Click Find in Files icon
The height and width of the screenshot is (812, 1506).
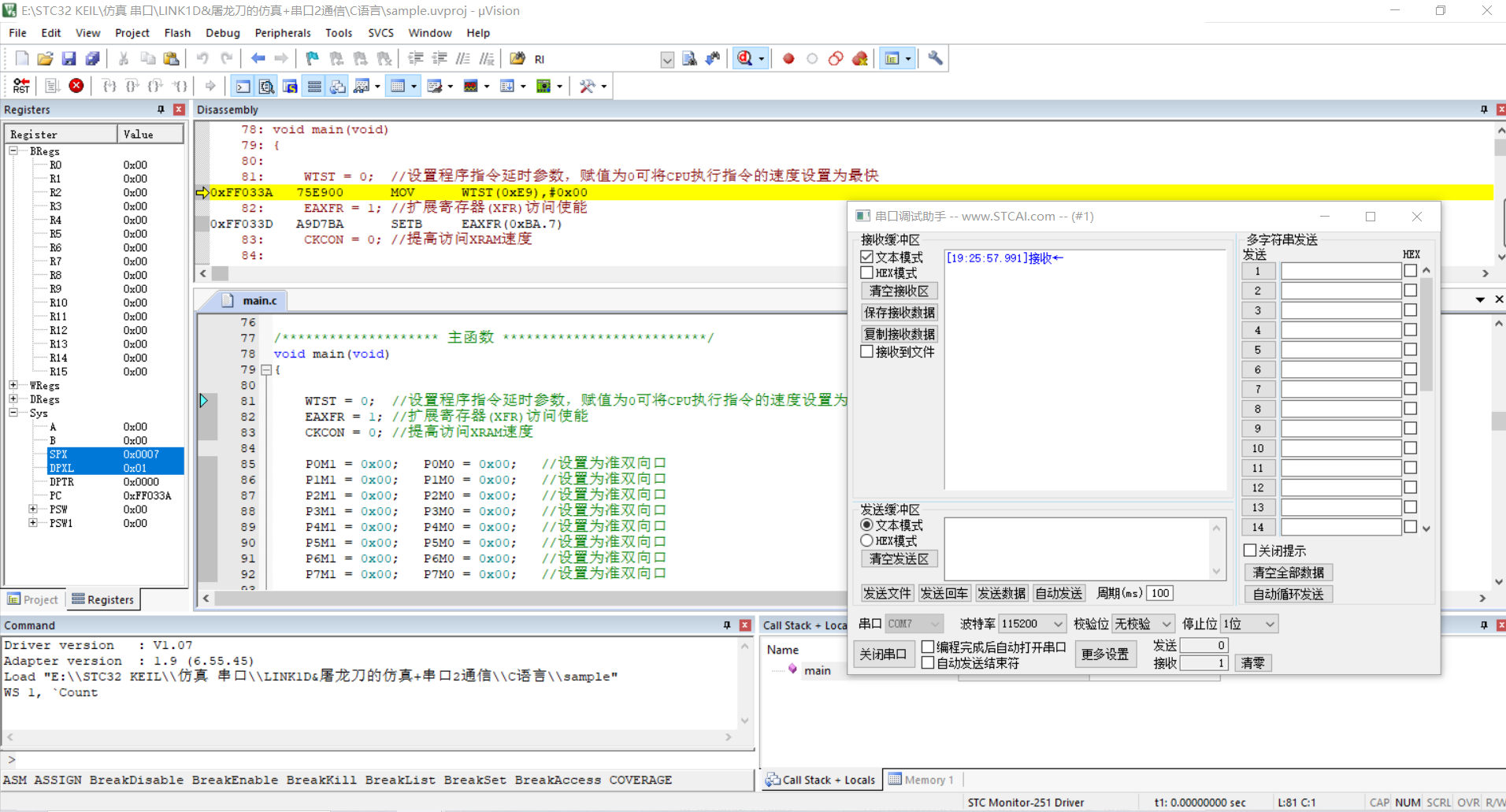(x=517, y=58)
